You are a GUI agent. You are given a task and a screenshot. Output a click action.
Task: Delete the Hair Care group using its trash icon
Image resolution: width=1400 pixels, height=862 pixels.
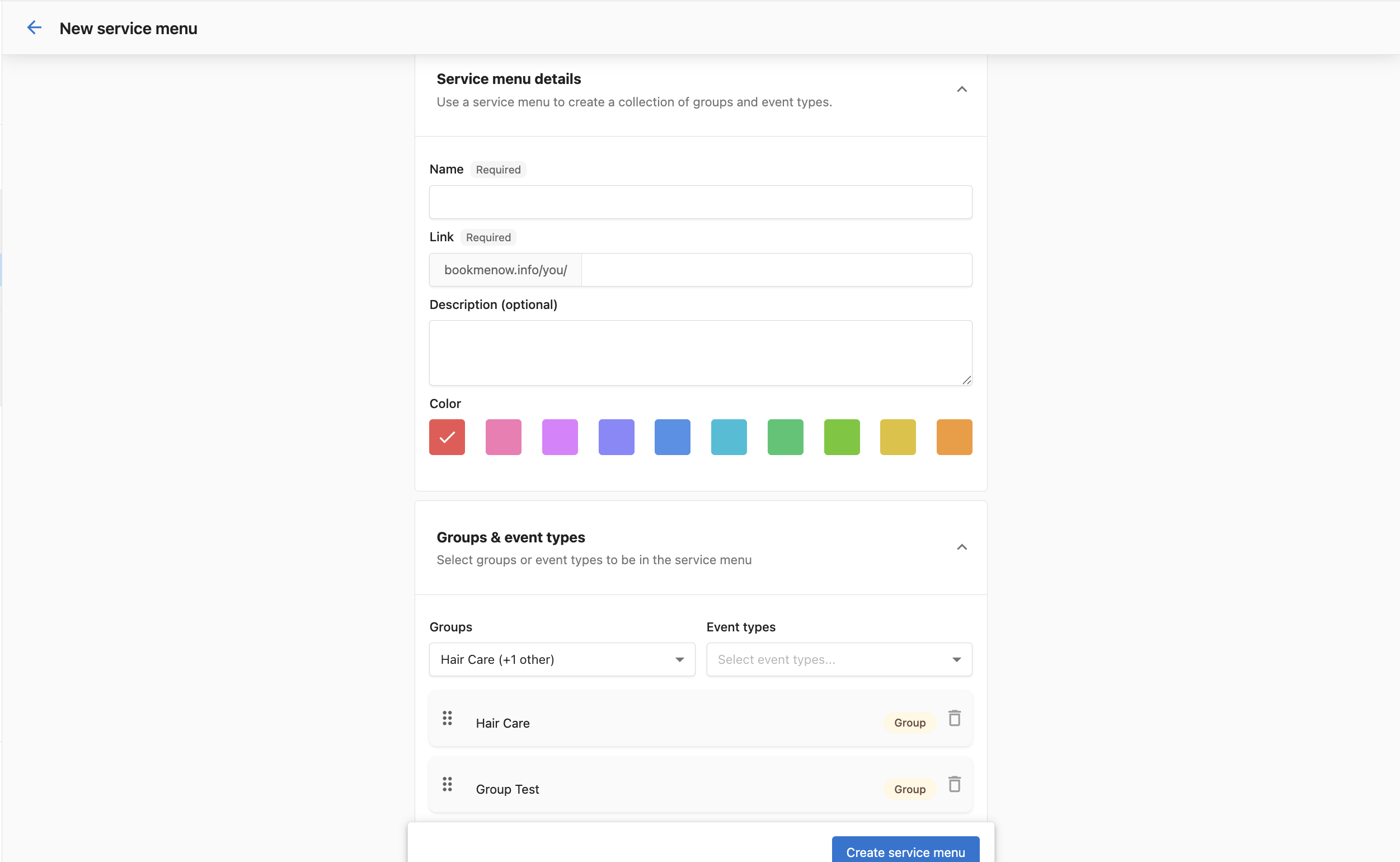coord(954,718)
